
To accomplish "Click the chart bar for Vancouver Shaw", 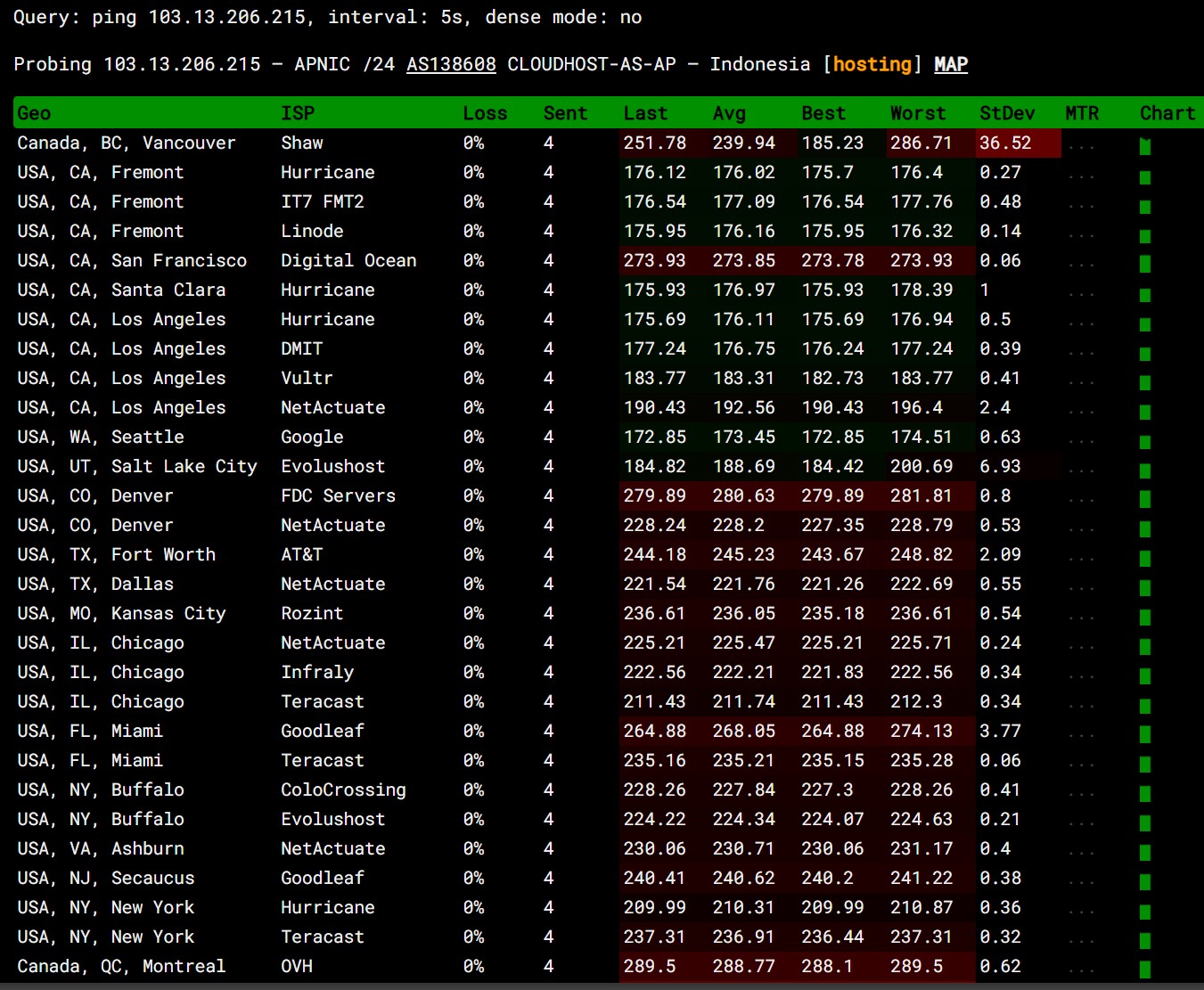I will (1145, 147).
